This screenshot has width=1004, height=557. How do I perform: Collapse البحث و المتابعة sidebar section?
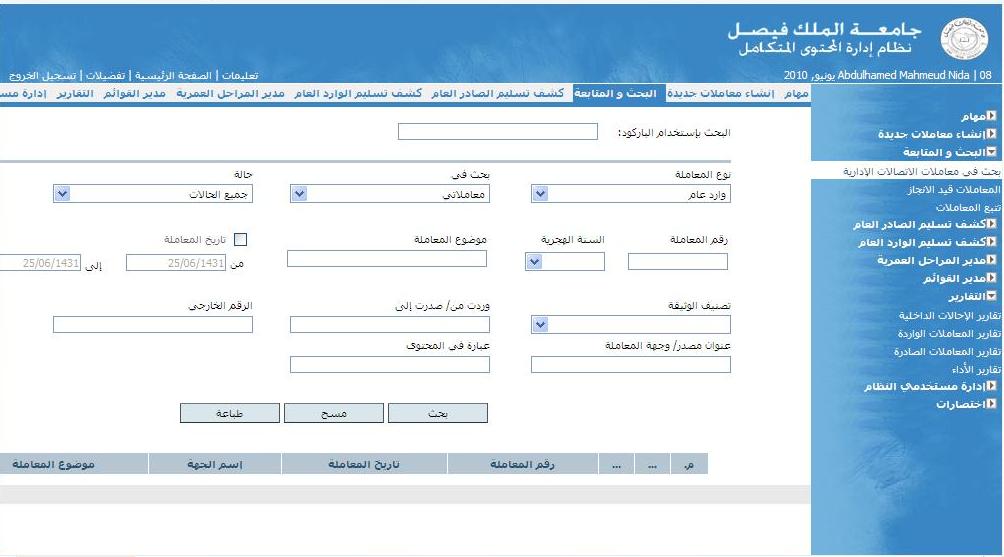(x=991, y=152)
